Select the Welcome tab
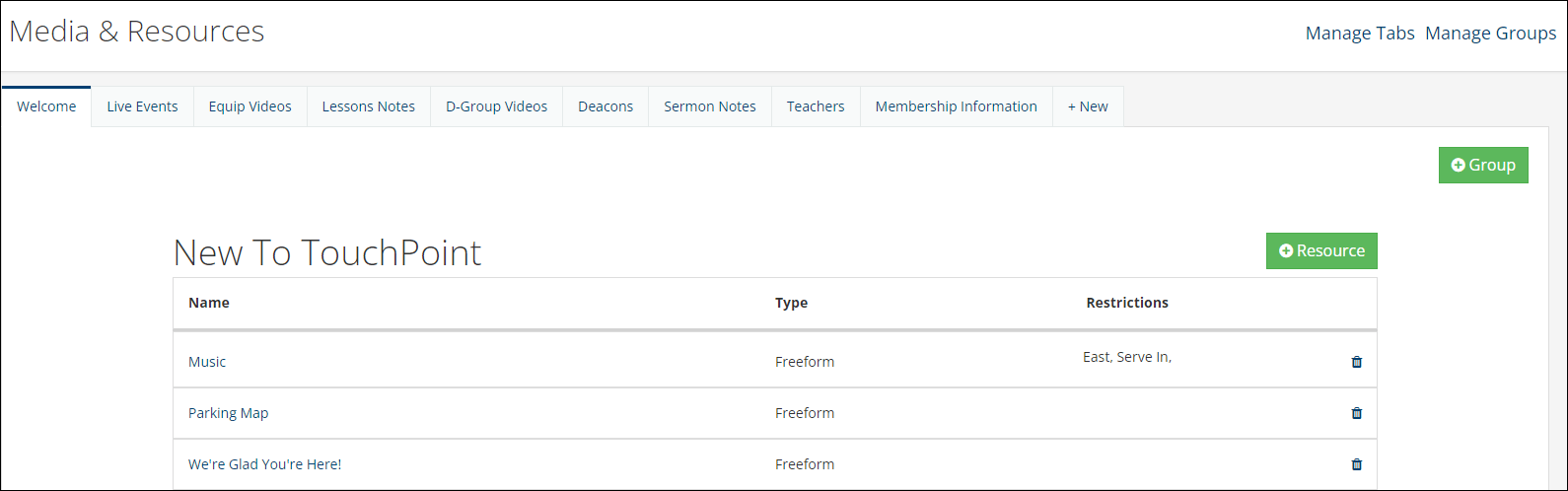This screenshot has height=491, width=1568. pyautogui.click(x=46, y=106)
